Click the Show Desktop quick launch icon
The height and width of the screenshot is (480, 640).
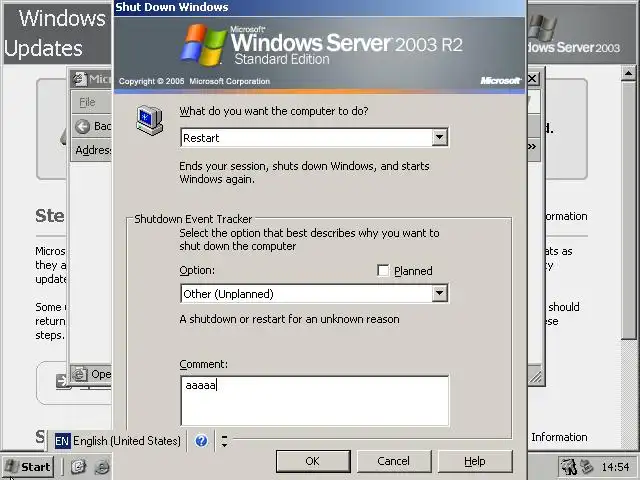[x=79, y=466]
